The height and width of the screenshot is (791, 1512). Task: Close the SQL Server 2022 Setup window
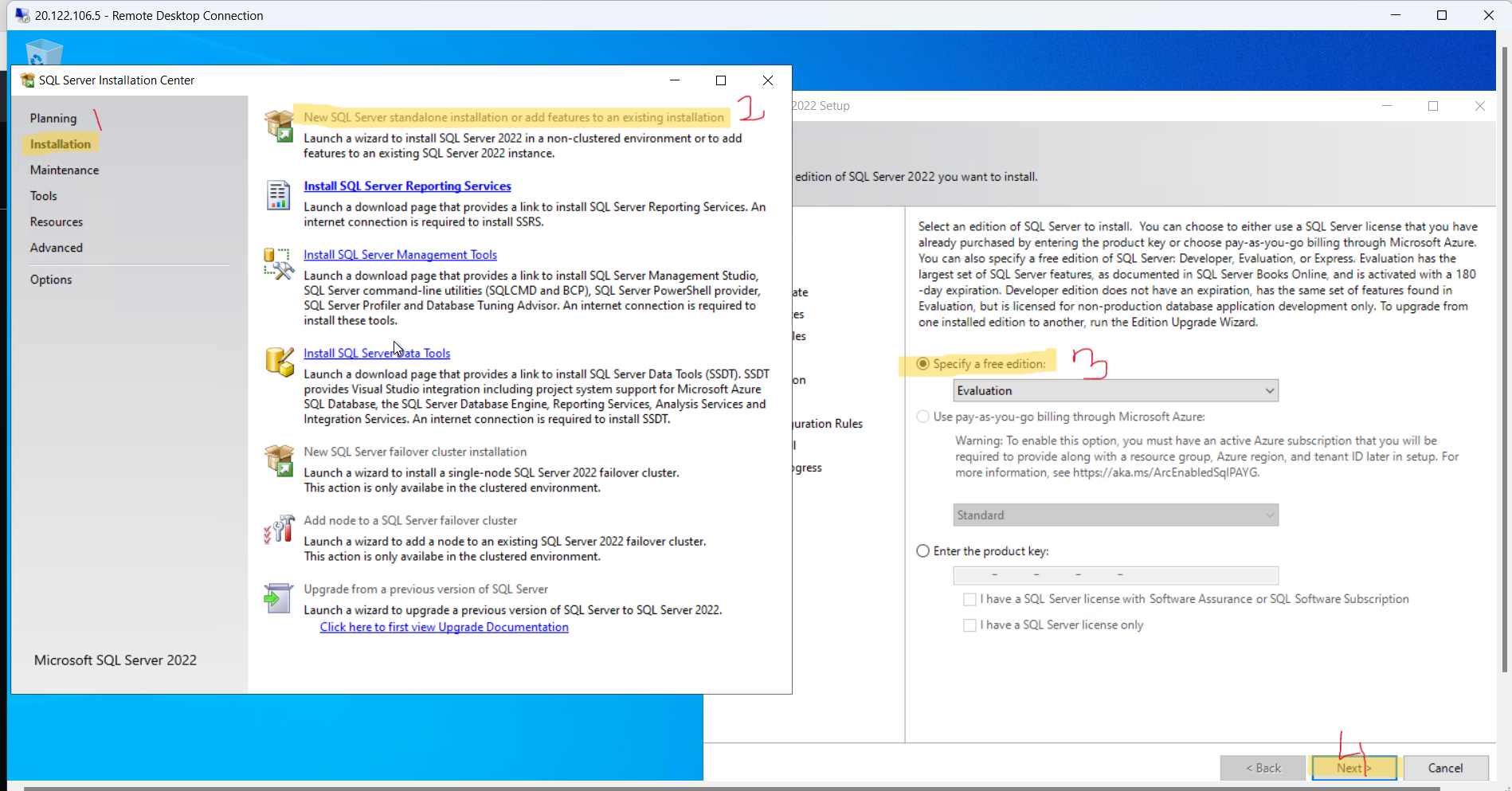click(1480, 106)
